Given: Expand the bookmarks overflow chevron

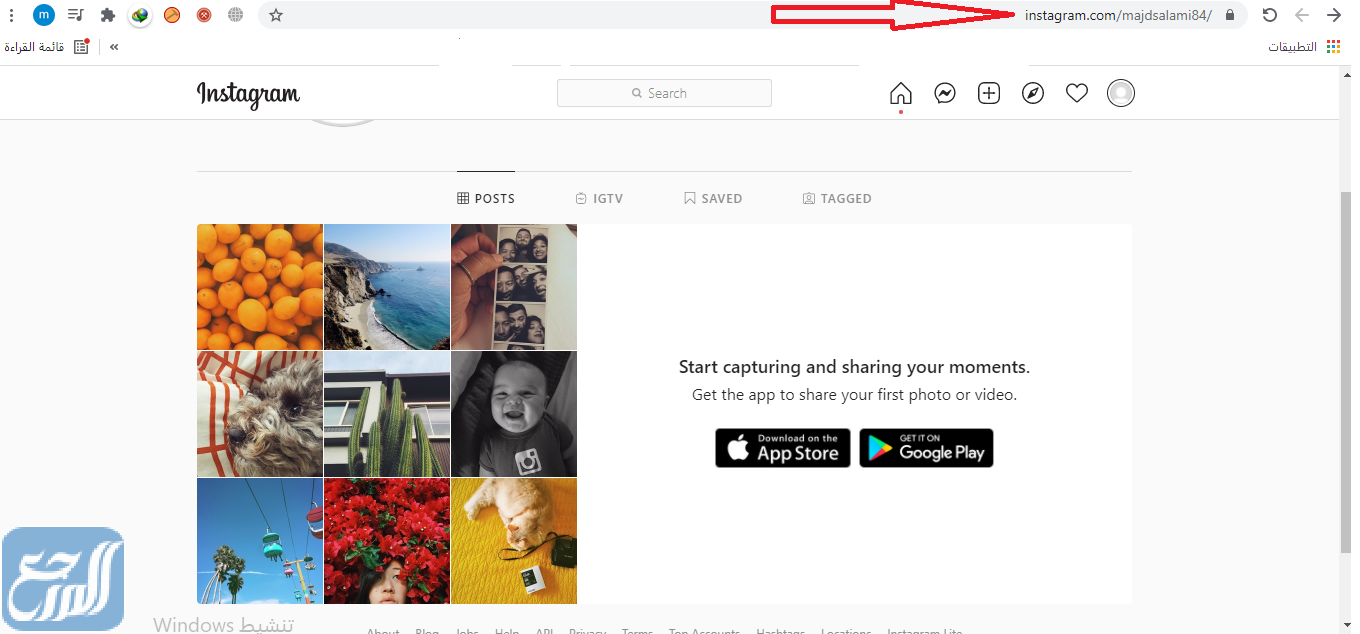Looking at the screenshot, I should [114, 47].
